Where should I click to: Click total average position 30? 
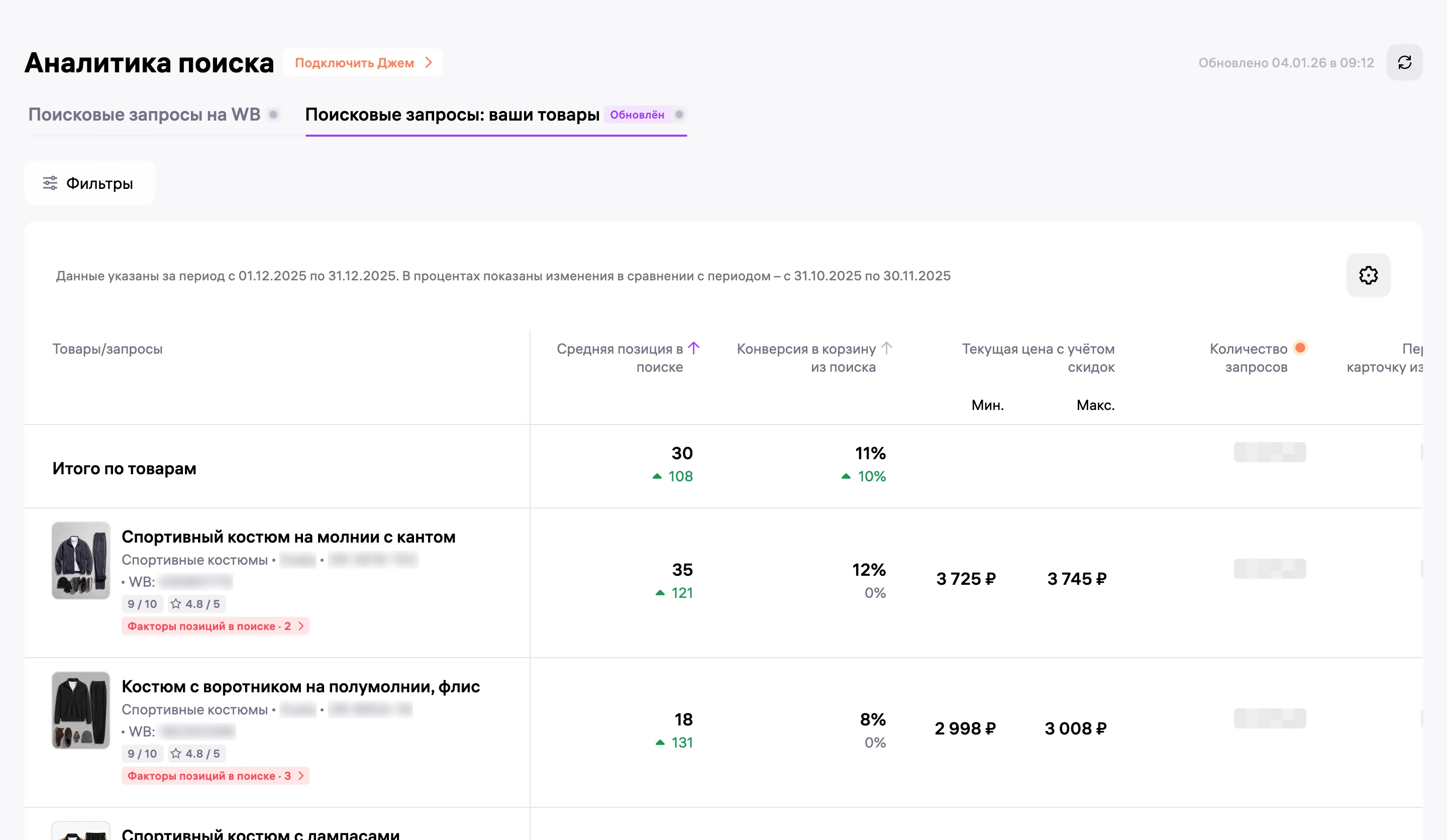682,453
